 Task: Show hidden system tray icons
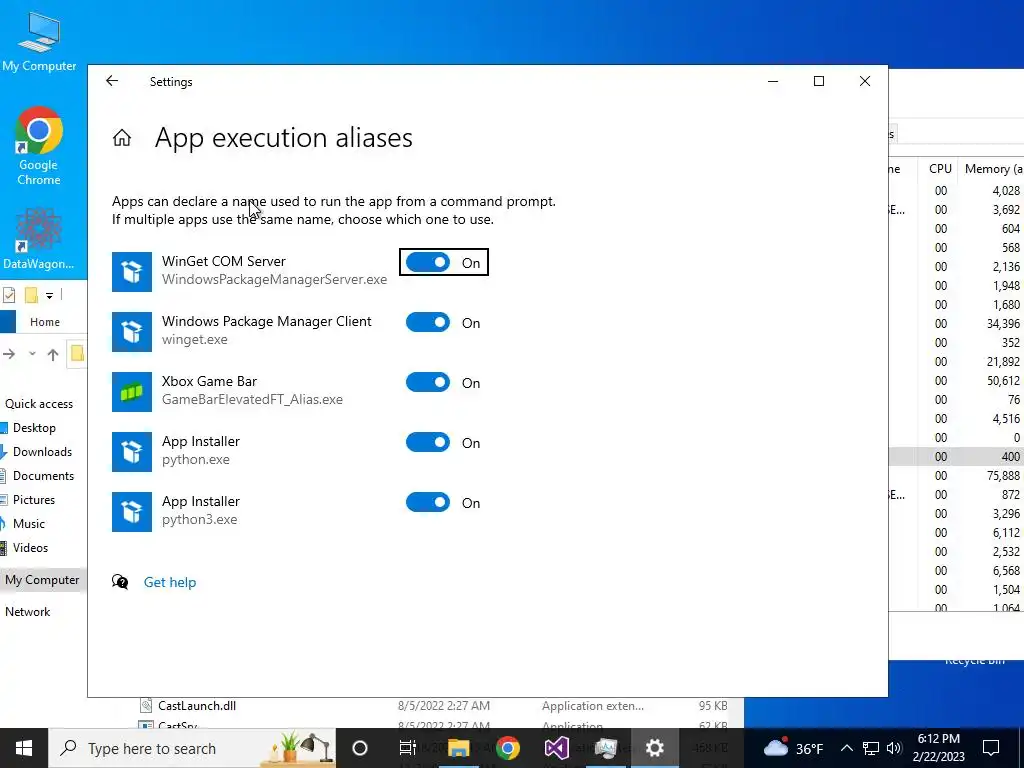pyautogui.click(x=846, y=748)
